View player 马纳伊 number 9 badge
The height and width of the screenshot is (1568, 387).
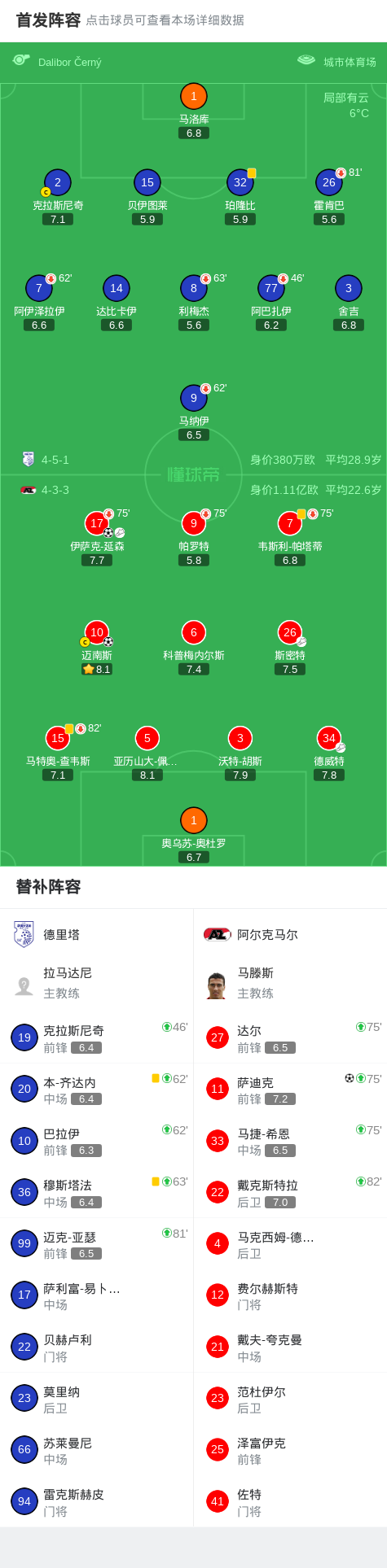click(x=194, y=398)
